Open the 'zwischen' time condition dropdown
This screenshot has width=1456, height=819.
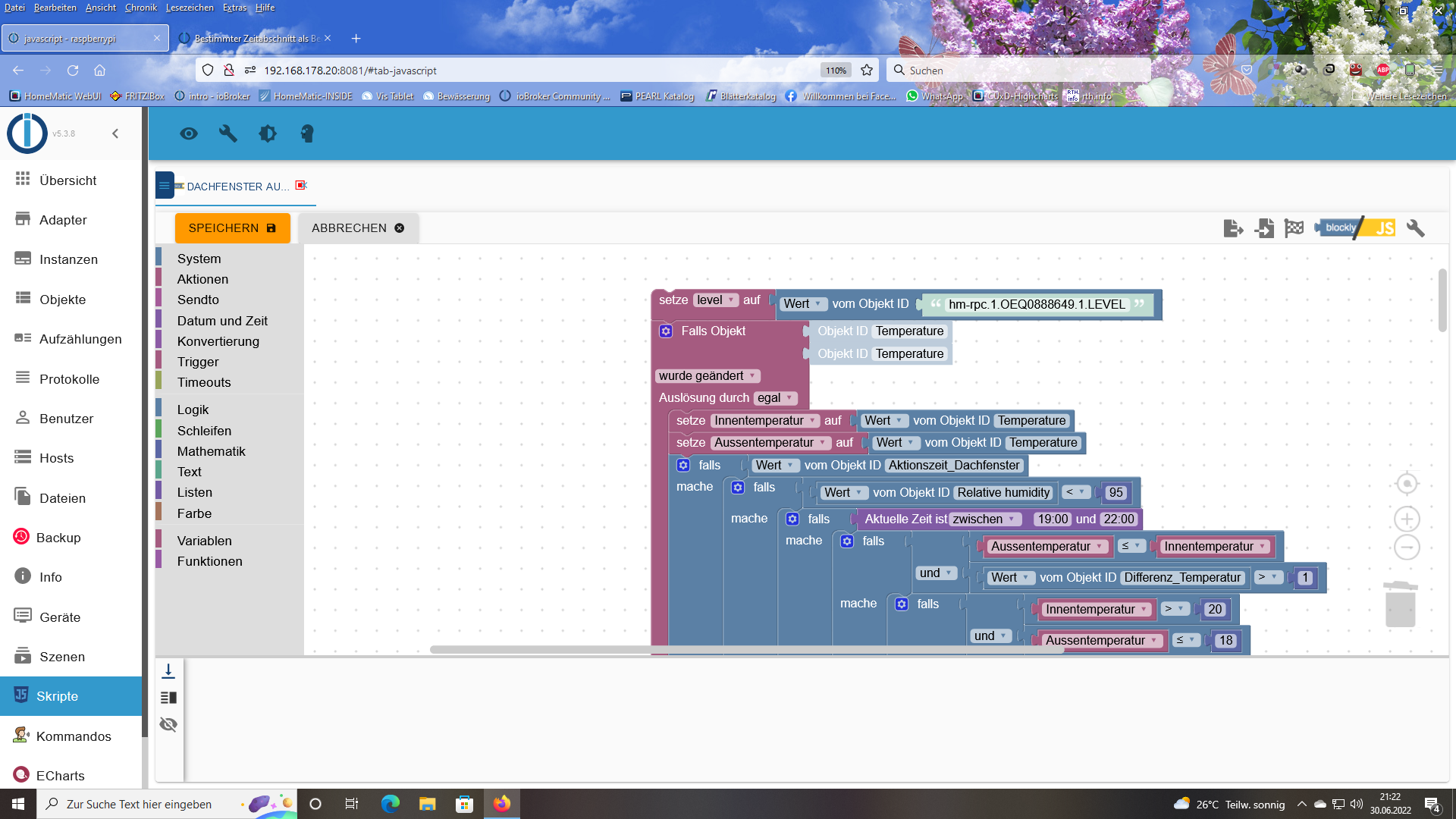(984, 519)
